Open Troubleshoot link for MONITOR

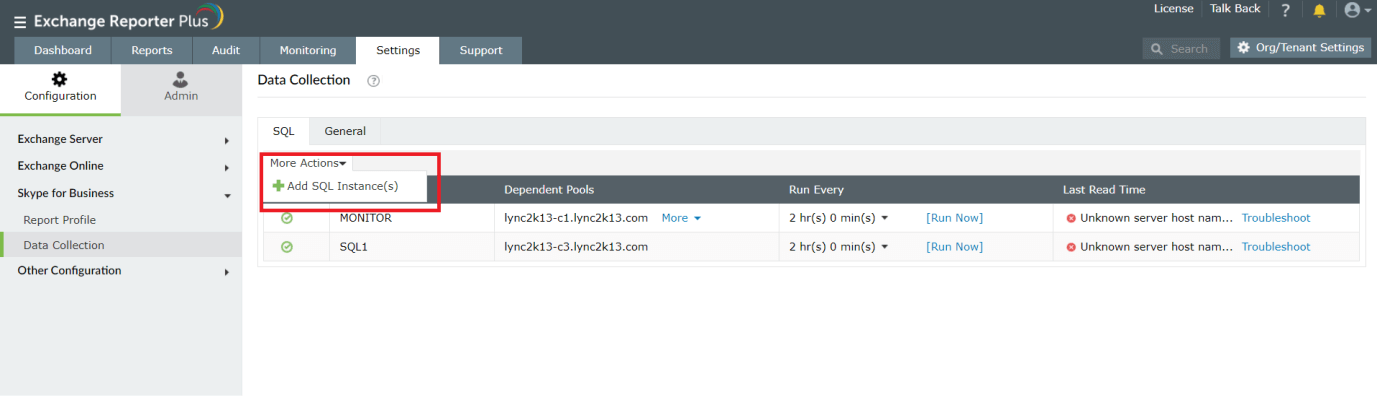(1276, 218)
